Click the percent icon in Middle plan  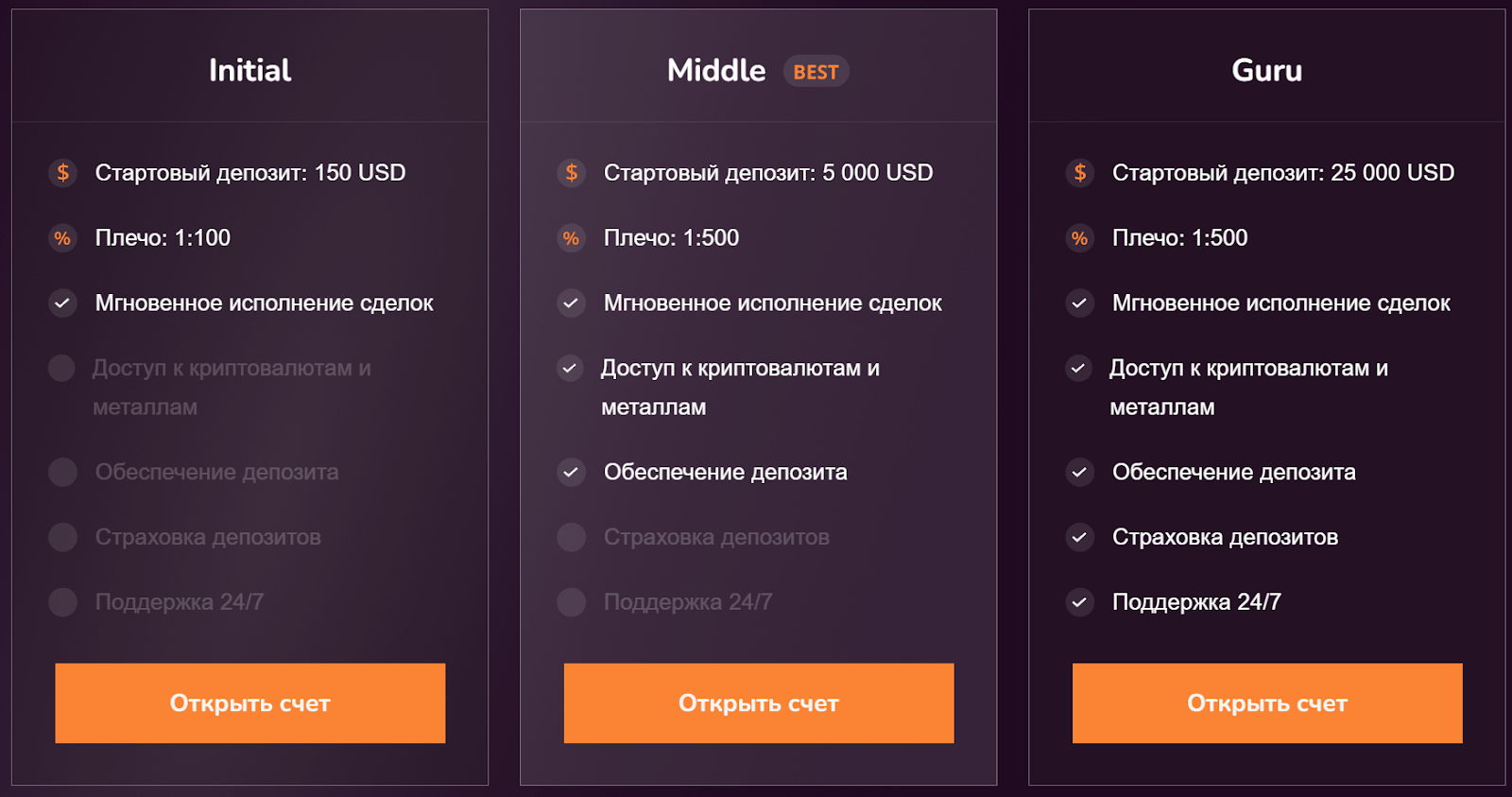572,238
